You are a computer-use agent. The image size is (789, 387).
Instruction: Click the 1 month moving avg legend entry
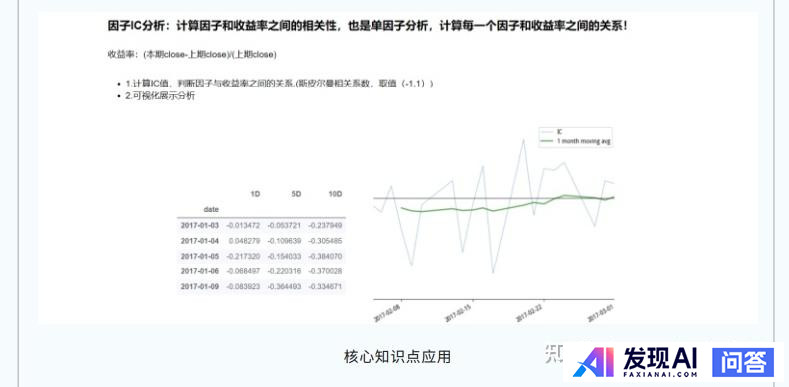pyautogui.click(x=575, y=141)
